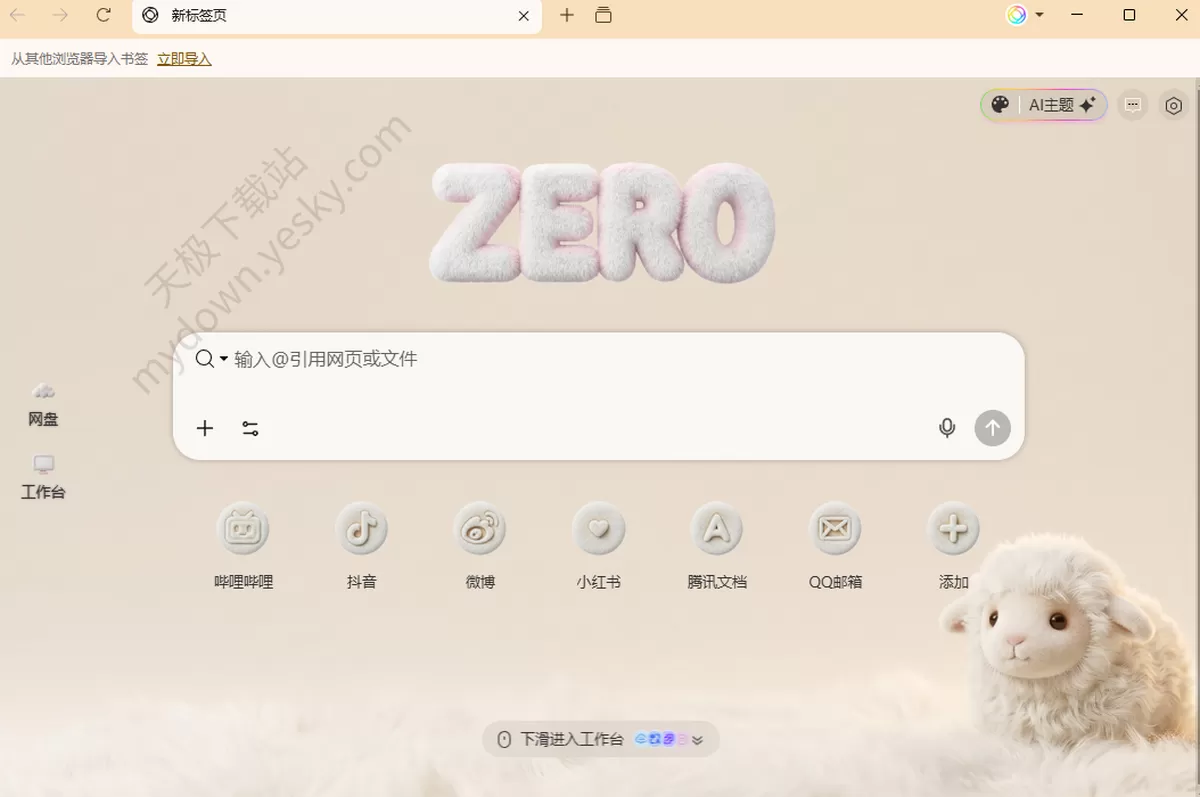Click the colorful profile avatar icon
The height and width of the screenshot is (797, 1200).
[1017, 15]
